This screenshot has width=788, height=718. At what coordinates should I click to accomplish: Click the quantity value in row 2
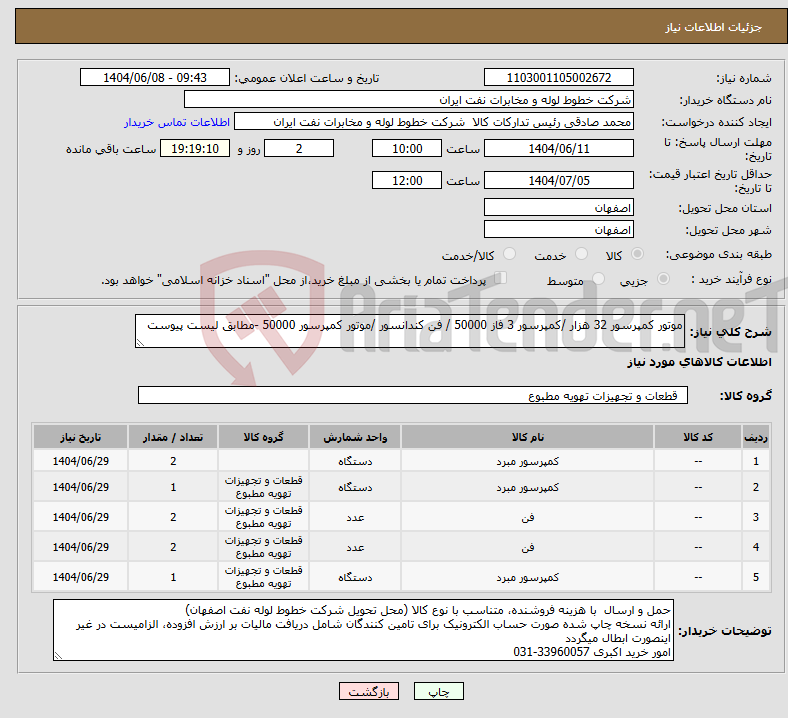pyautogui.click(x=173, y=487)
